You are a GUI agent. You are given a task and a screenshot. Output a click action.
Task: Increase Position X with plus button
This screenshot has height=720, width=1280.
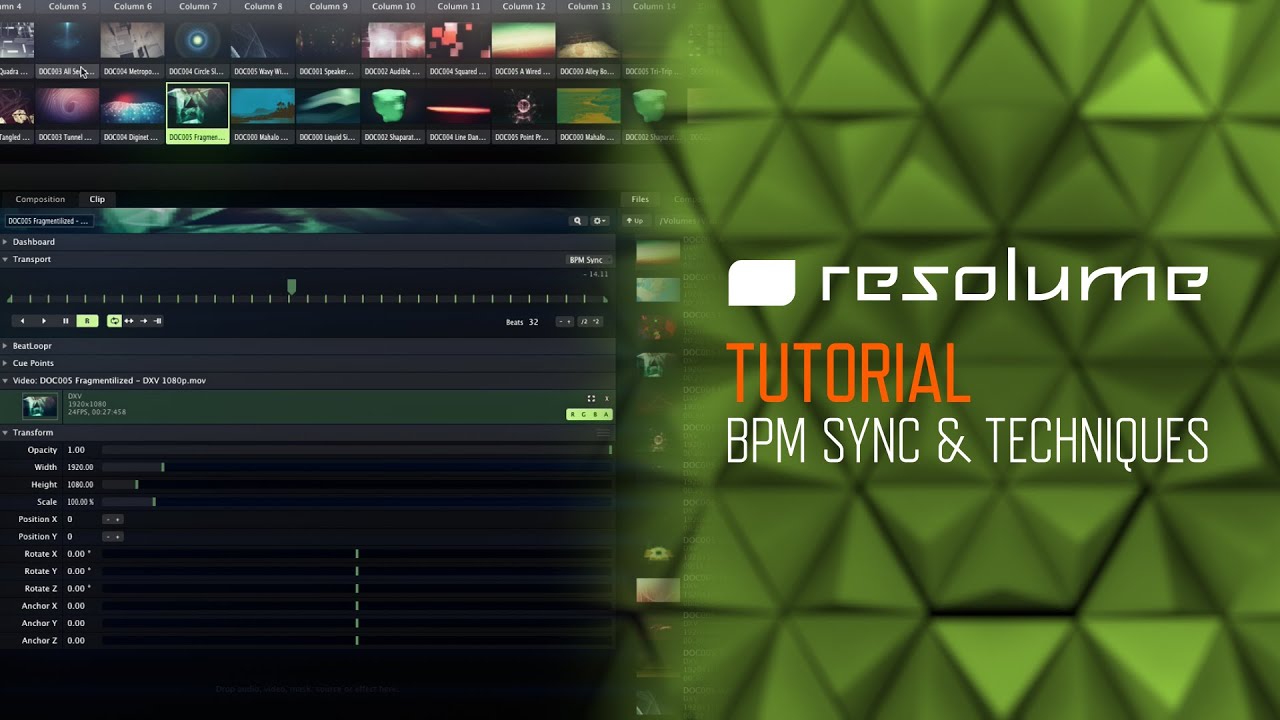[x=118, y=519]
